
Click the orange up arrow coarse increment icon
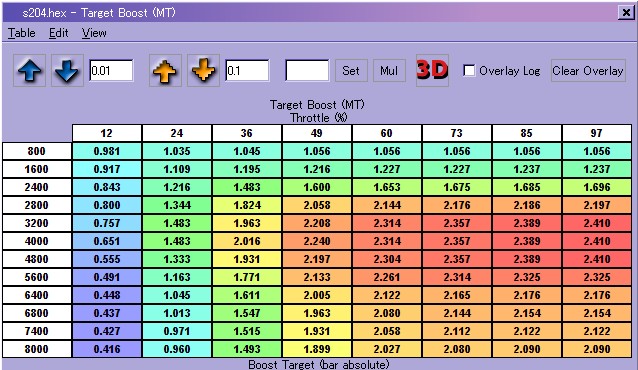pos(165,70)
